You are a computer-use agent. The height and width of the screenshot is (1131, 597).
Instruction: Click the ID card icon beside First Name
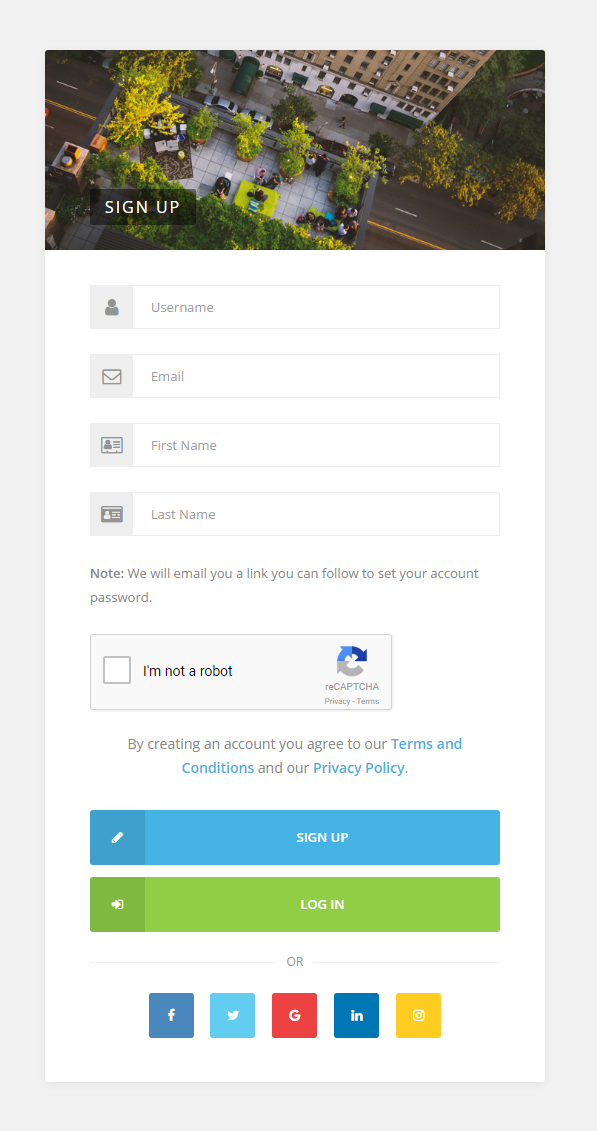(x=111, y=445)
